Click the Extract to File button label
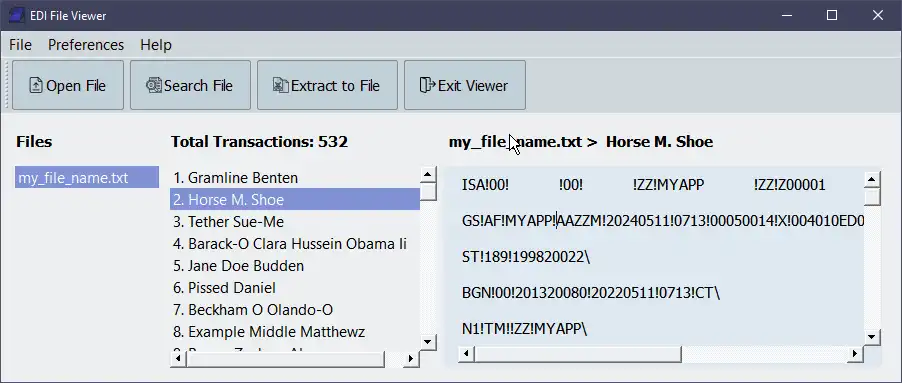 tap(335, 86)
